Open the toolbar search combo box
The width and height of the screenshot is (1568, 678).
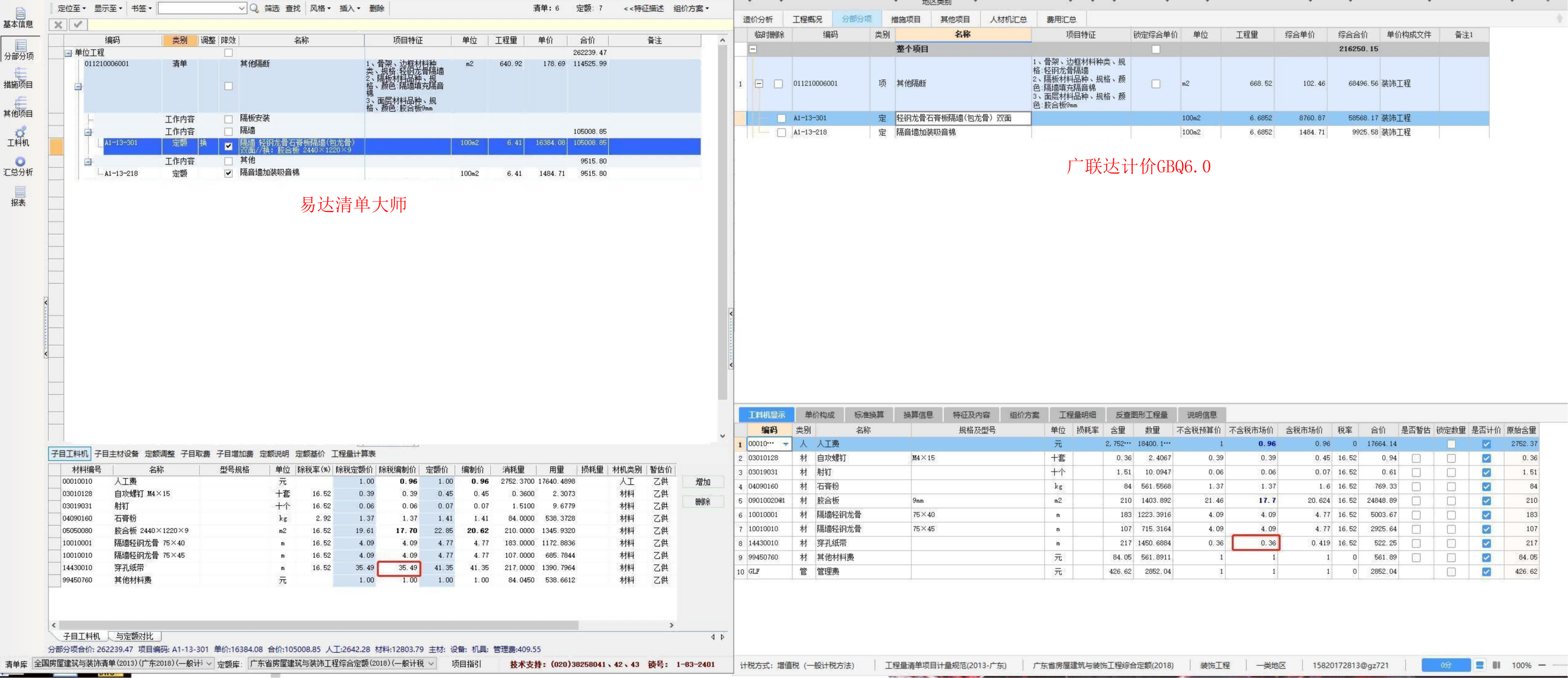202,8
